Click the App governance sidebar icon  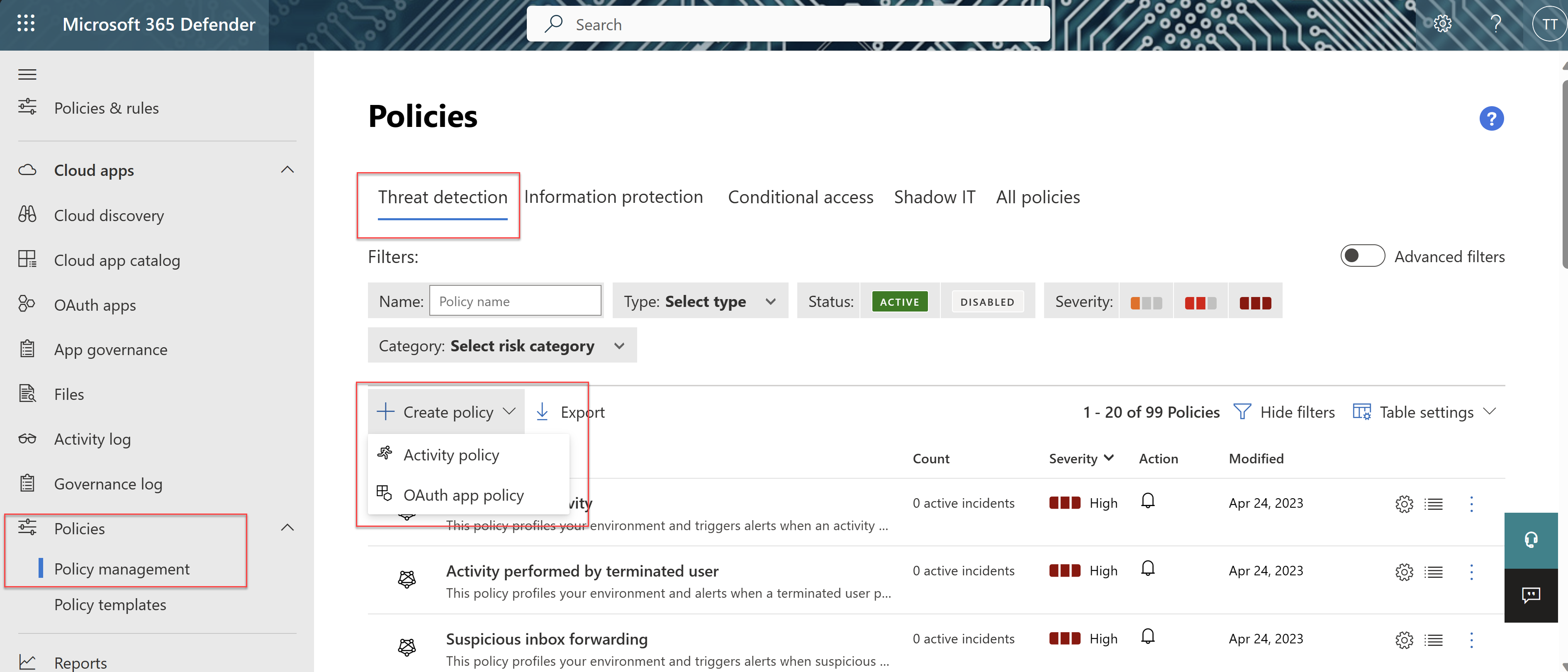pos(27,348)
